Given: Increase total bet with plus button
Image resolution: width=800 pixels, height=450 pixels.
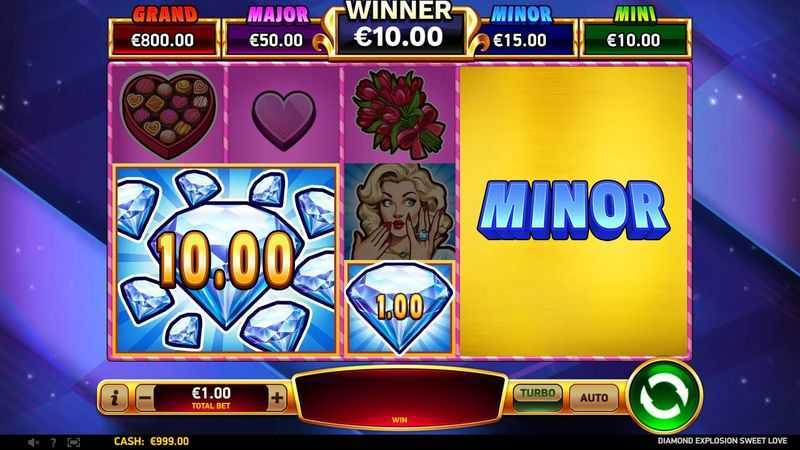Looking at the screenshot, I should pos(277,397).
